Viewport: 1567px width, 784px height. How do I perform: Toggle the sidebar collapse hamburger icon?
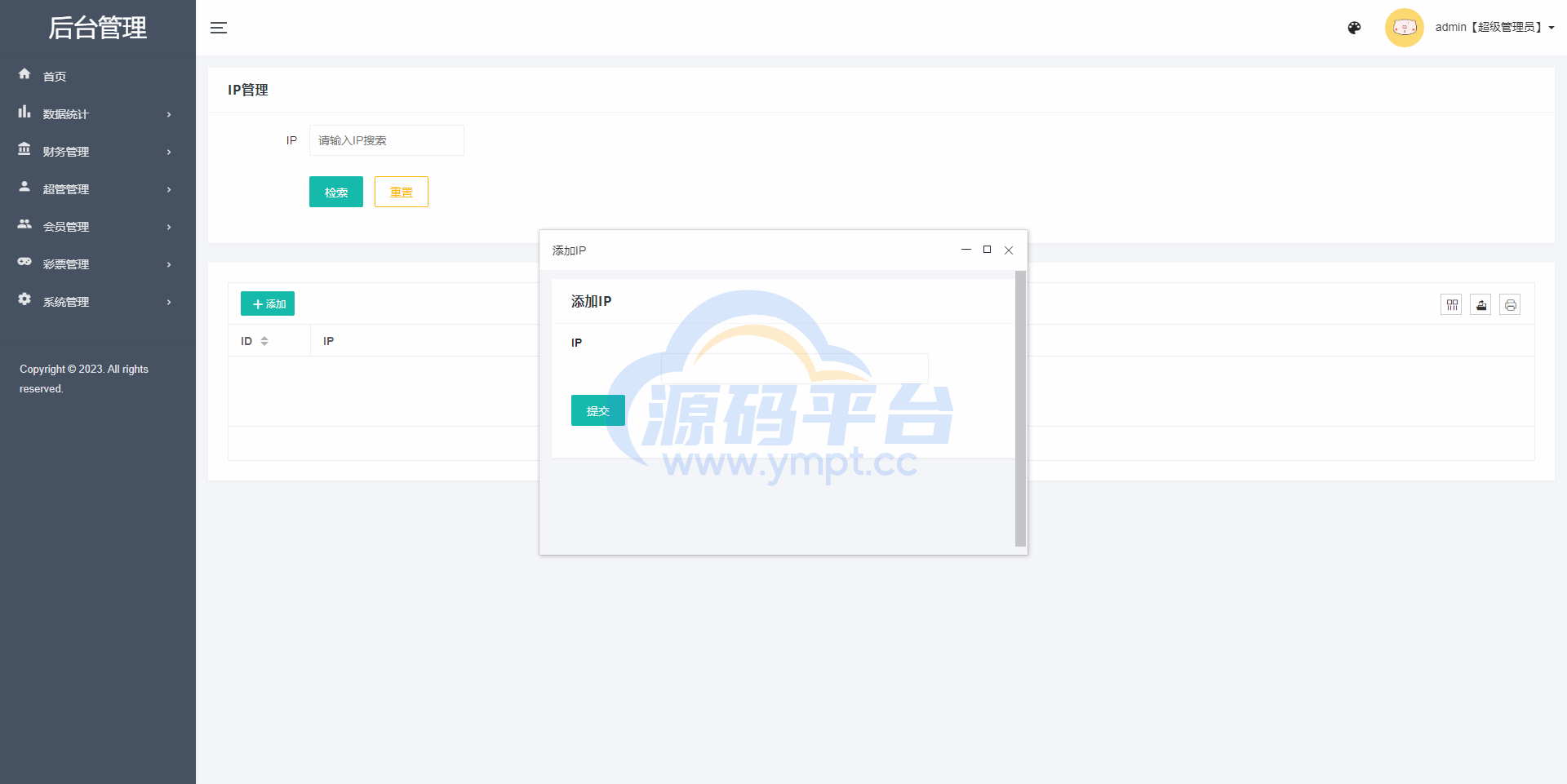point(219,28)
